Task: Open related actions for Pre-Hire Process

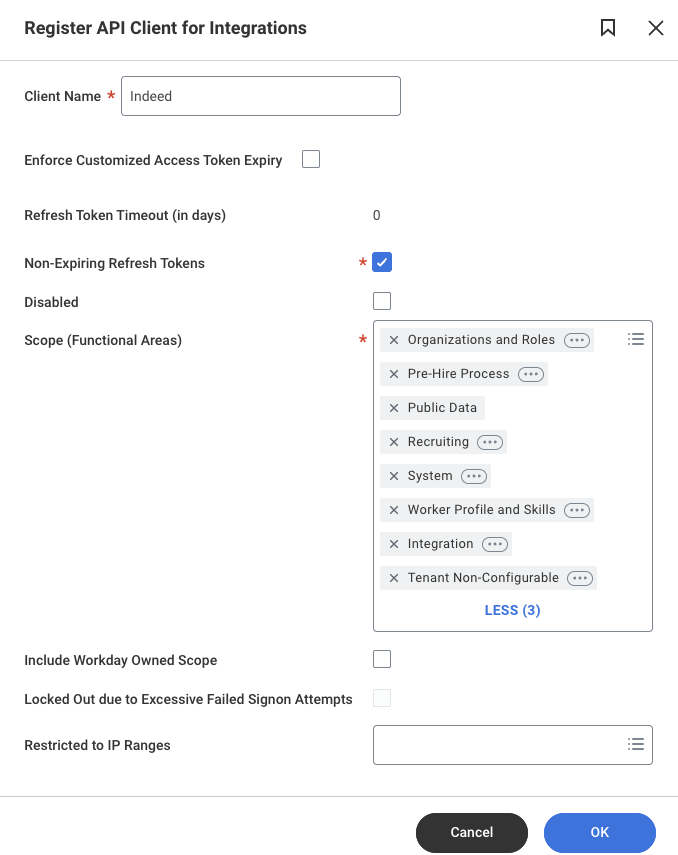Action: tap(531, 374)
